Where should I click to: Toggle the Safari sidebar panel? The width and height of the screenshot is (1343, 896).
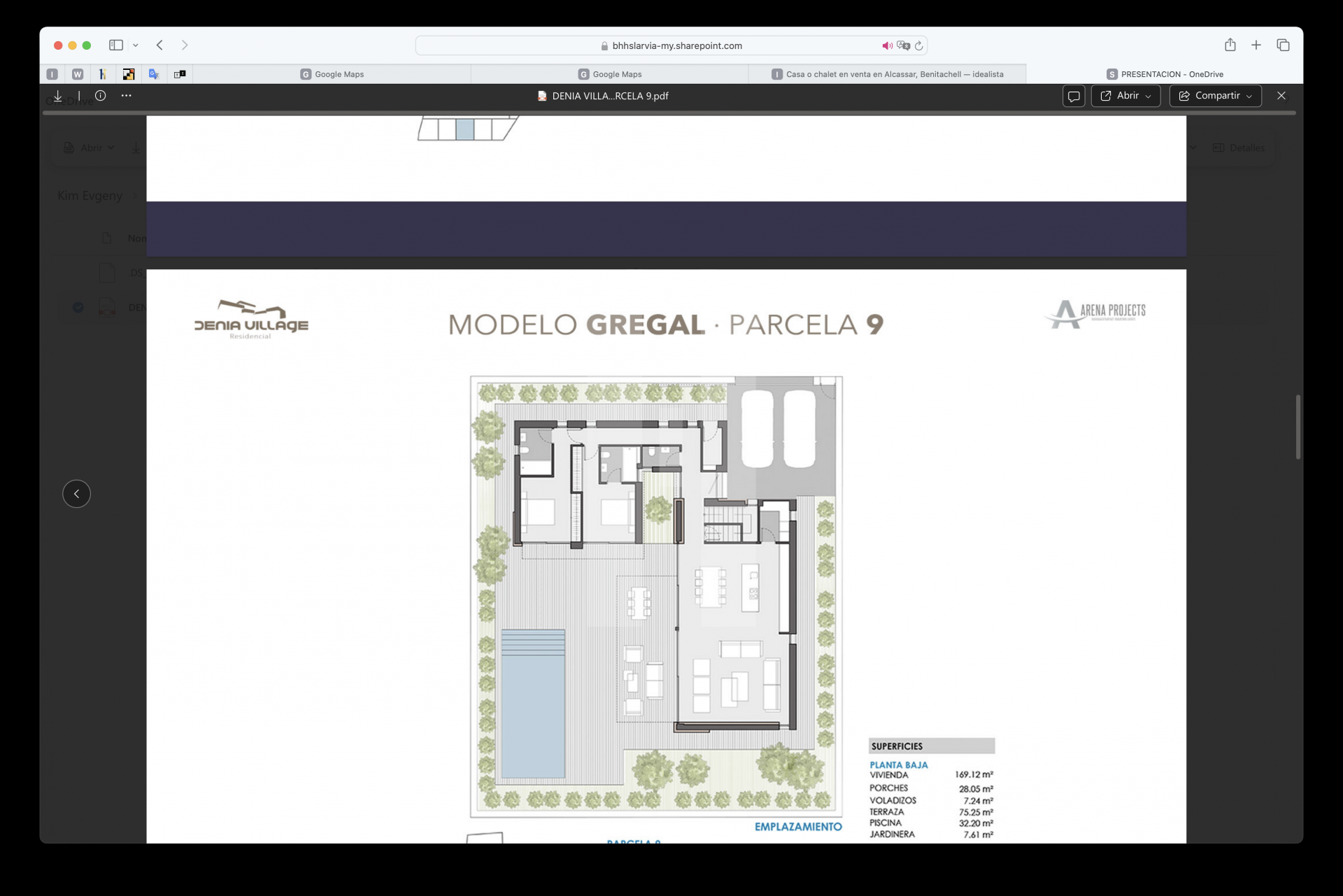pos(116,45)
